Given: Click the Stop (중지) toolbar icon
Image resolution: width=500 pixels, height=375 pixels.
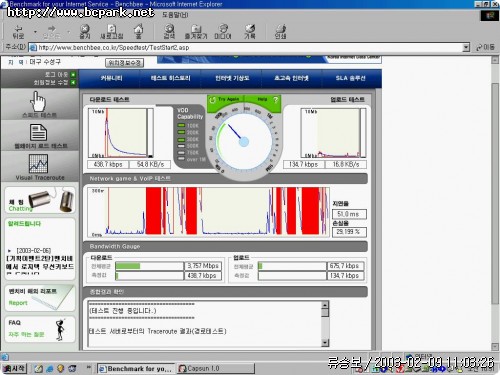Looking at the screenshot, I should click(85, 32).
